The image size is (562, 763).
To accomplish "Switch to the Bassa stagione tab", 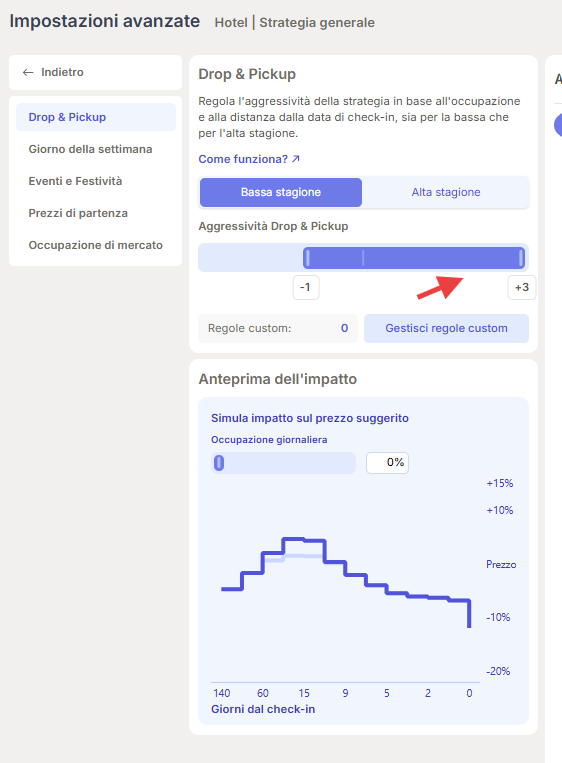I will (x=281, y=192).
